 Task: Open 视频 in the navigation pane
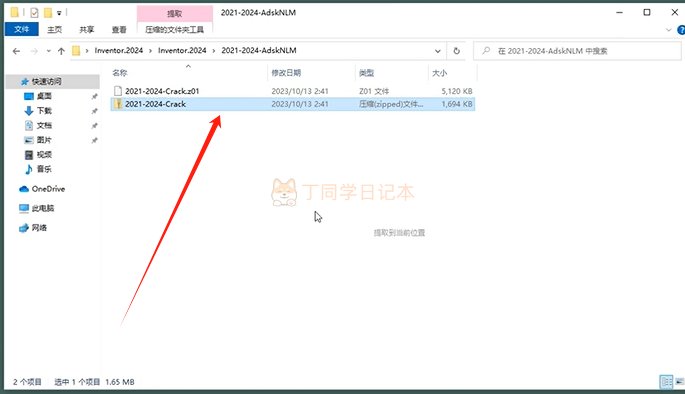[x=44, y=155]
